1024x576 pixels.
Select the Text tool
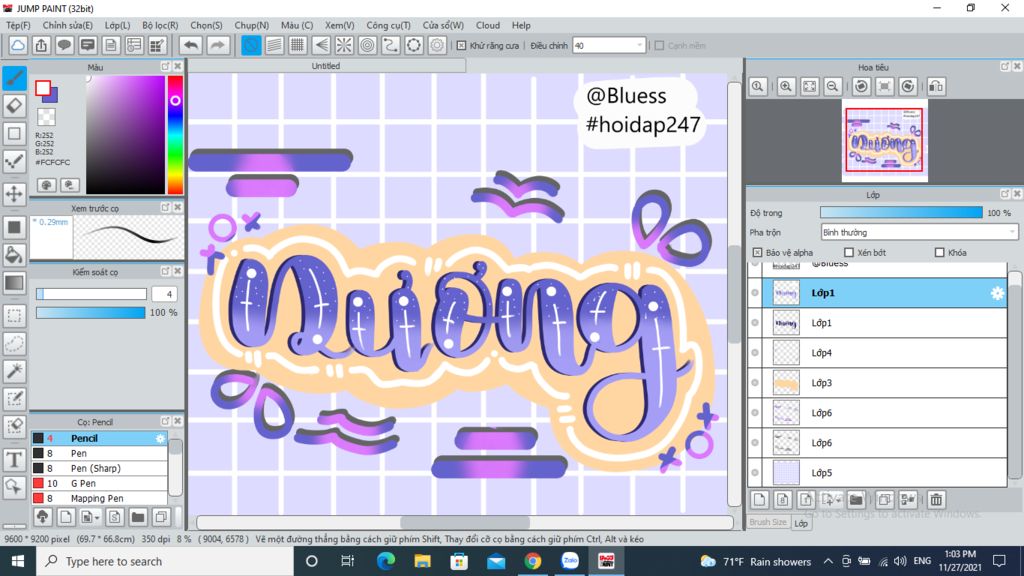[14, 460]
